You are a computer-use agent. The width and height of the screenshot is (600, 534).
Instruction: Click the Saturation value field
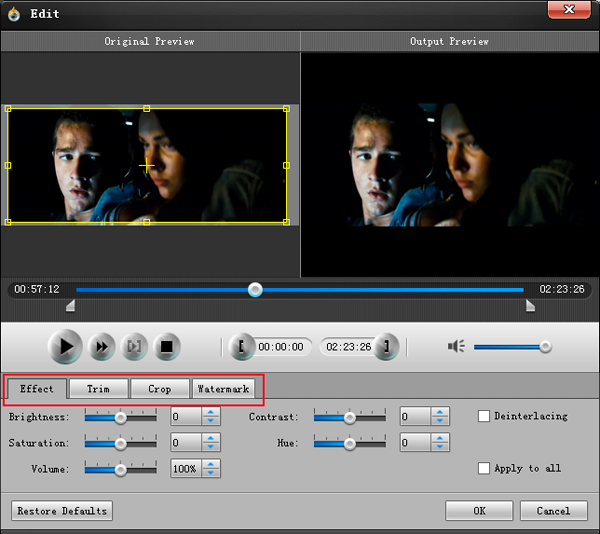[186, 443]
